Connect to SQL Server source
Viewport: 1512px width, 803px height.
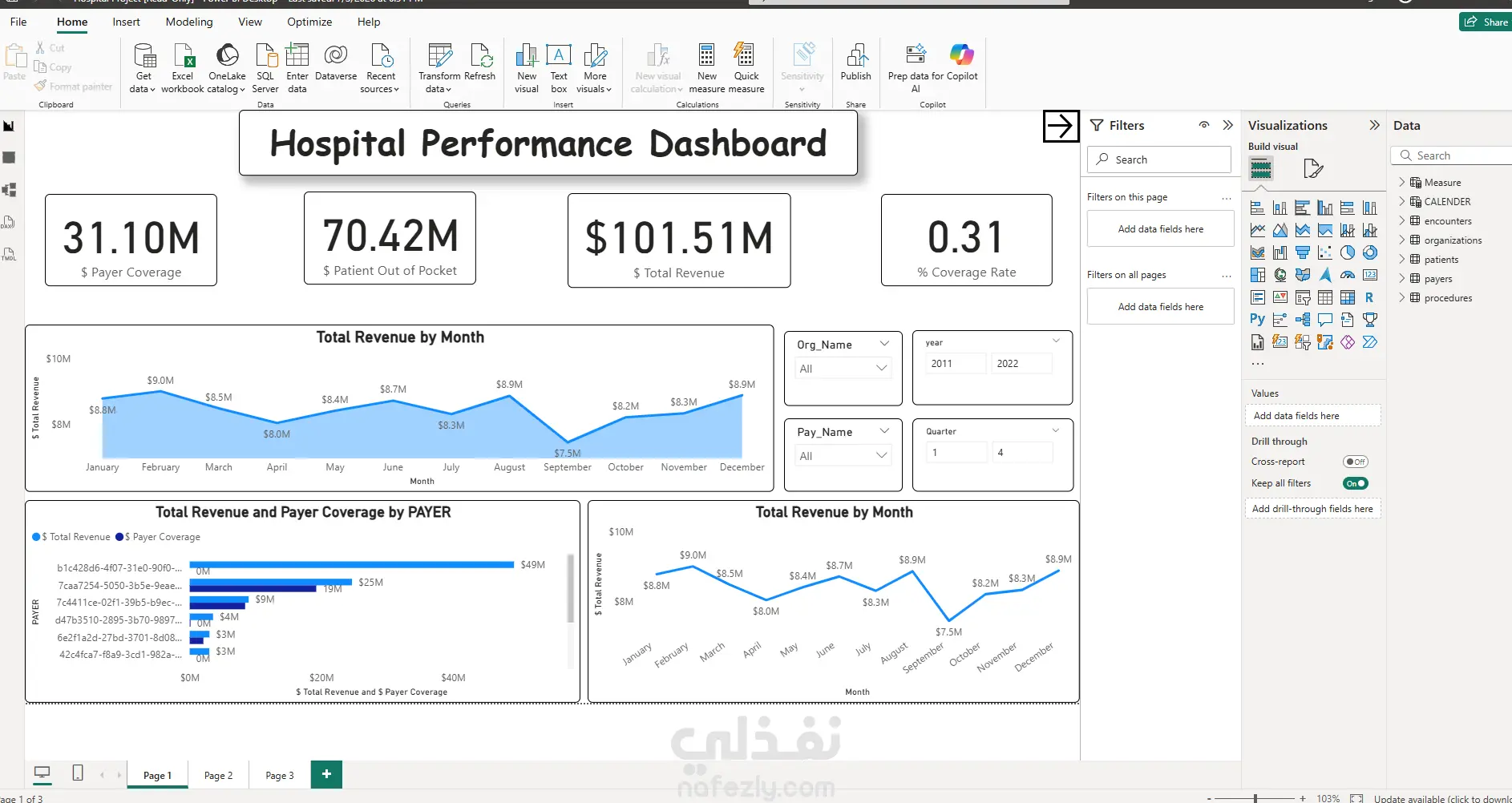(x=265, y=68)
